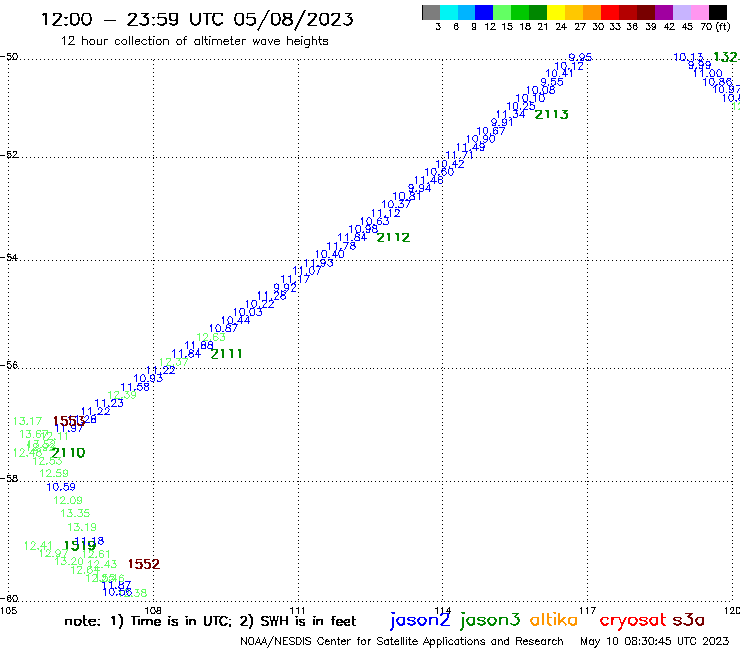Click the '70 (ft)' legend label

tap(715, 26)
